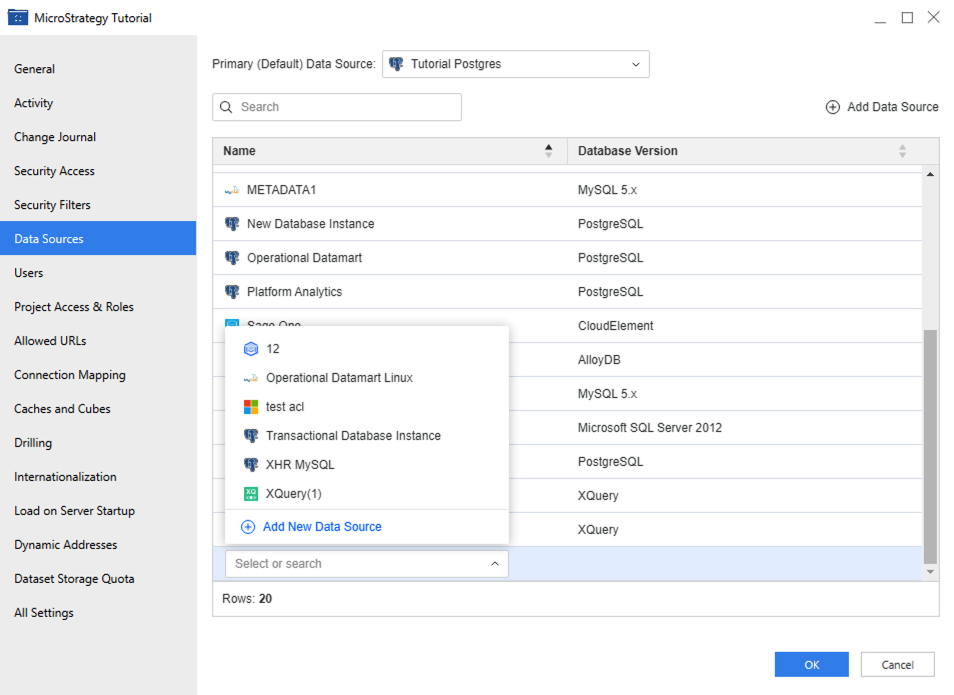
Task: Click the Platform Analytics elephant icon
Action: (x=232, y=292)
